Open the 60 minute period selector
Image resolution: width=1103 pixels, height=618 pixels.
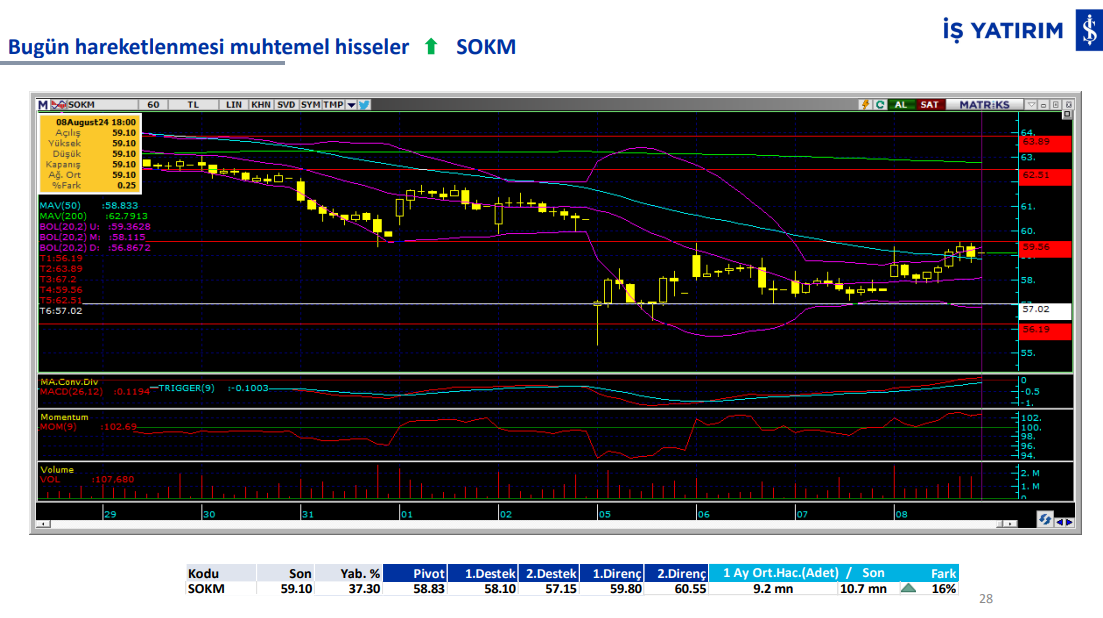[153, 104]
